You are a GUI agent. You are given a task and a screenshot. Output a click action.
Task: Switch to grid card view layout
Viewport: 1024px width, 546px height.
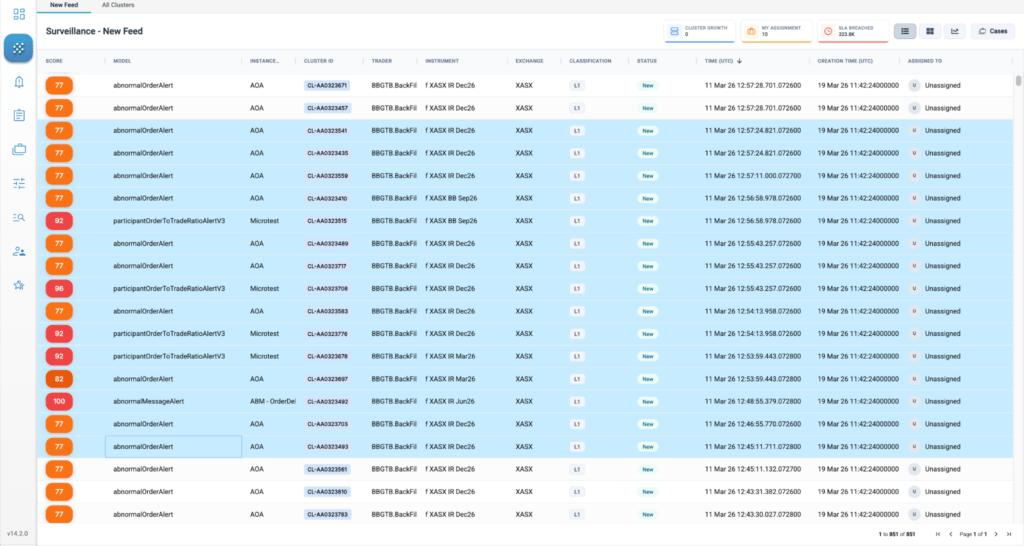point(930,31)
